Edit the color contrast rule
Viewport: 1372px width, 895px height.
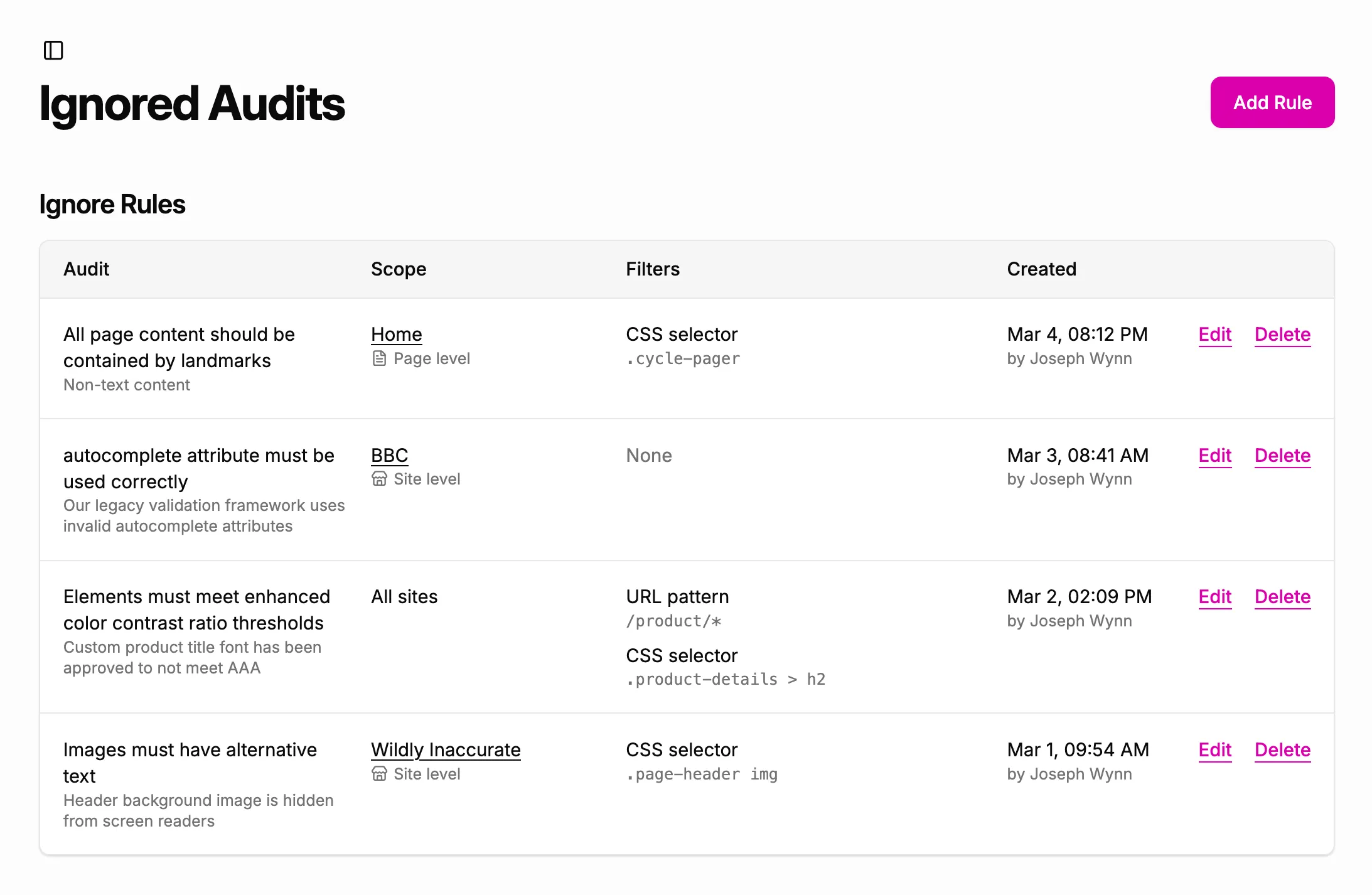pyautogui.click(x=1215, y=597)
